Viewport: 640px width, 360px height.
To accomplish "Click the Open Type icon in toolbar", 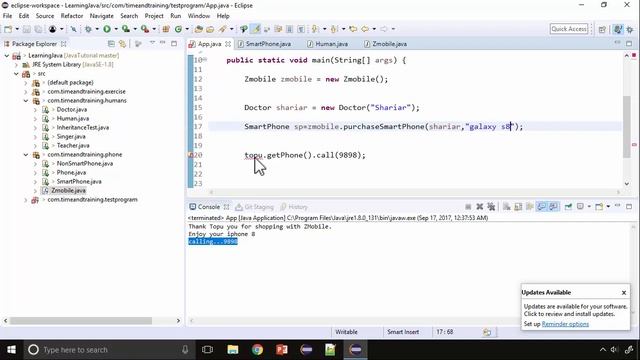I will pos(199,29).
